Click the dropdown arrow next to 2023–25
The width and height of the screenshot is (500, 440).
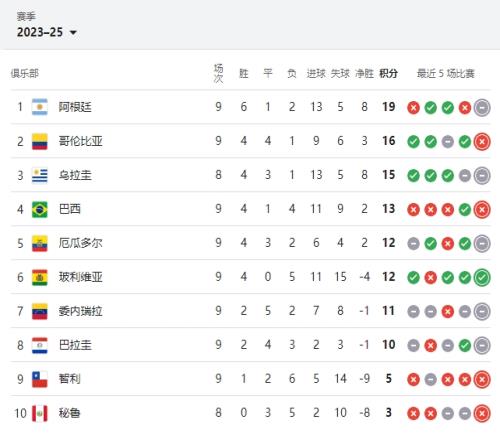click(73, 33)
